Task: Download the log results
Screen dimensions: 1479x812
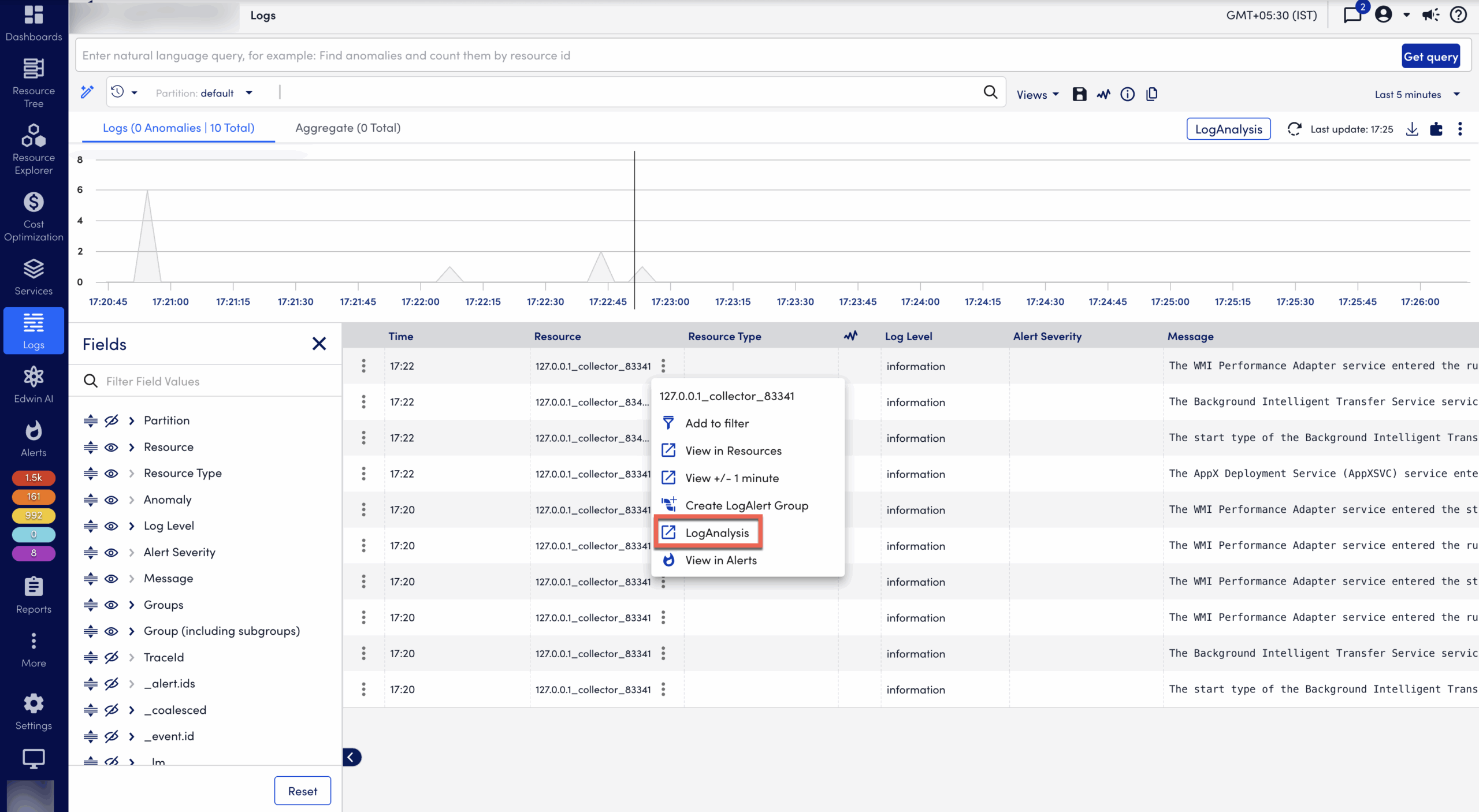Action: click(x=1412, y=129)
